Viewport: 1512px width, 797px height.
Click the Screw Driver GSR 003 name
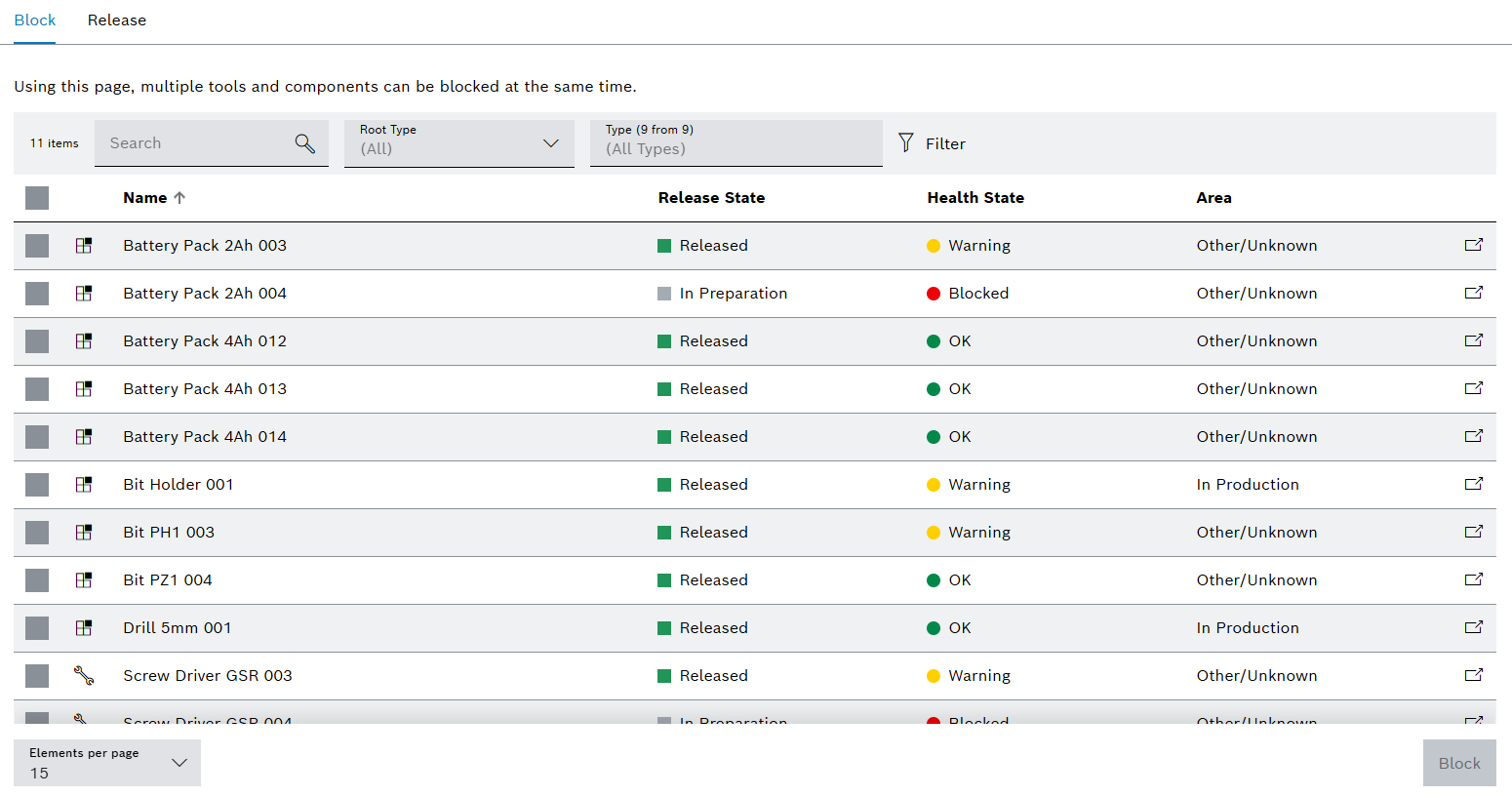pos(208,675)
